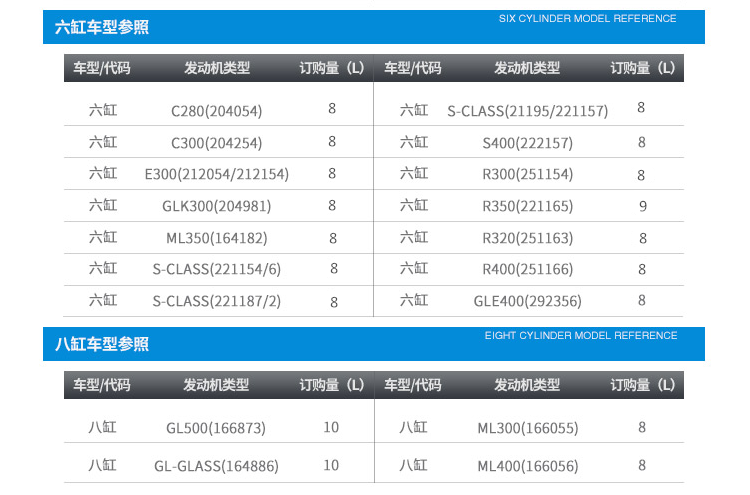Viewport: 750px width, 495px height.
Task: Select the S-CLASS(21195/221157) cell
Action: coord(528,111)
